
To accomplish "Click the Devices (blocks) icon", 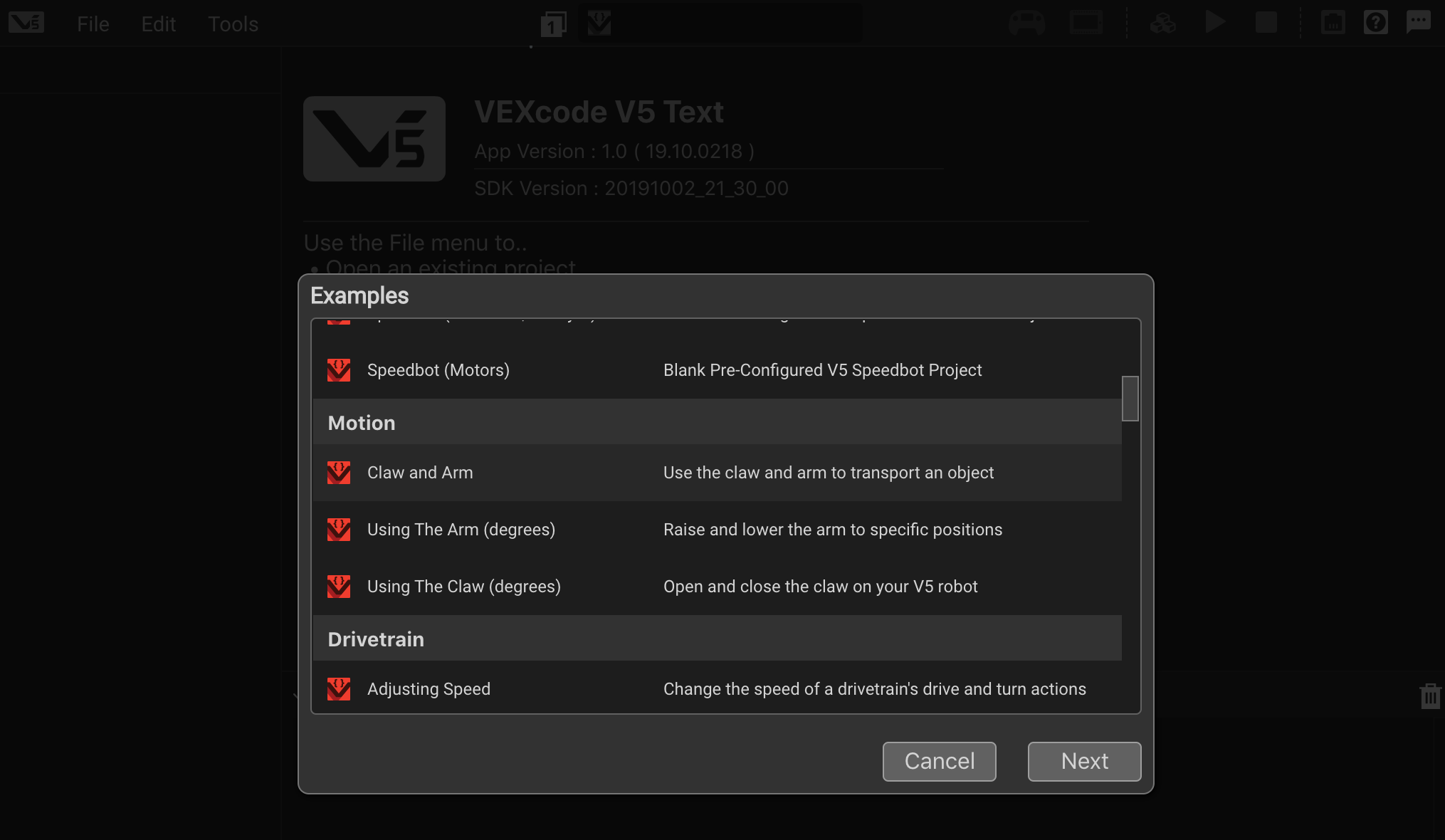I will [x=1162, y=22].
